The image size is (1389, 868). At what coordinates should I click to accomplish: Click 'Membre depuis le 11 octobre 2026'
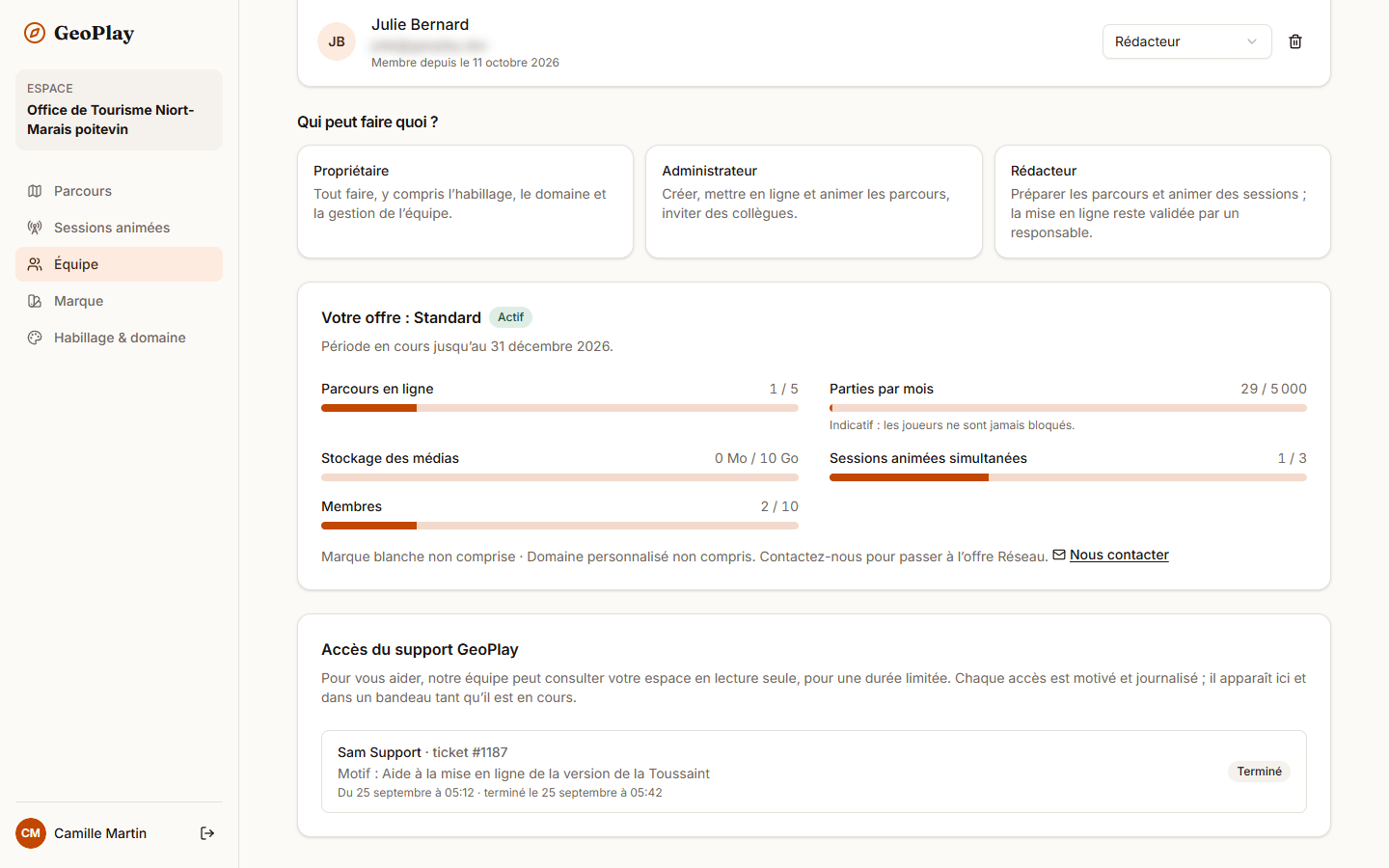coord(465,63)
